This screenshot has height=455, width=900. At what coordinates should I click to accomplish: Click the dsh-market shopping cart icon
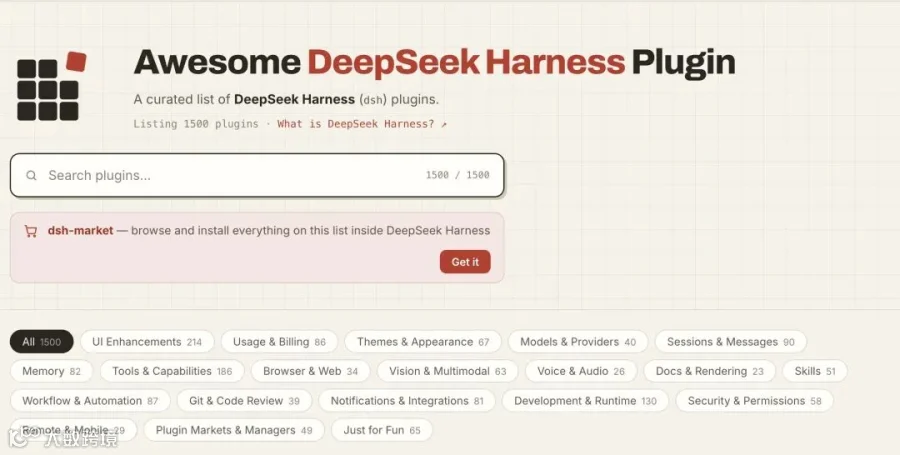(30, 231)
